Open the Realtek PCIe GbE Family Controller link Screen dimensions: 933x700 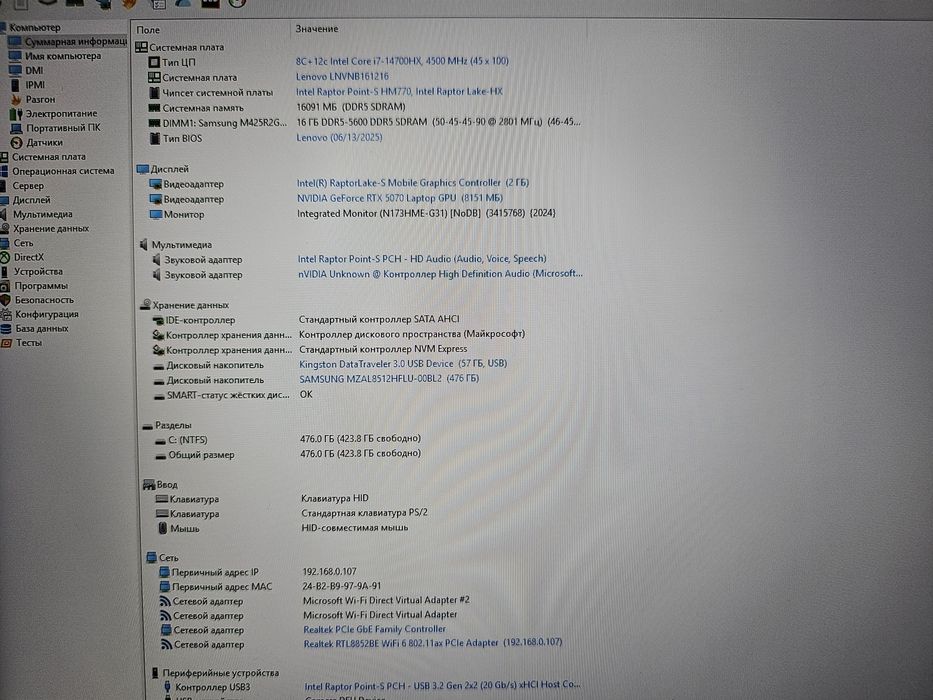point(374,629)
